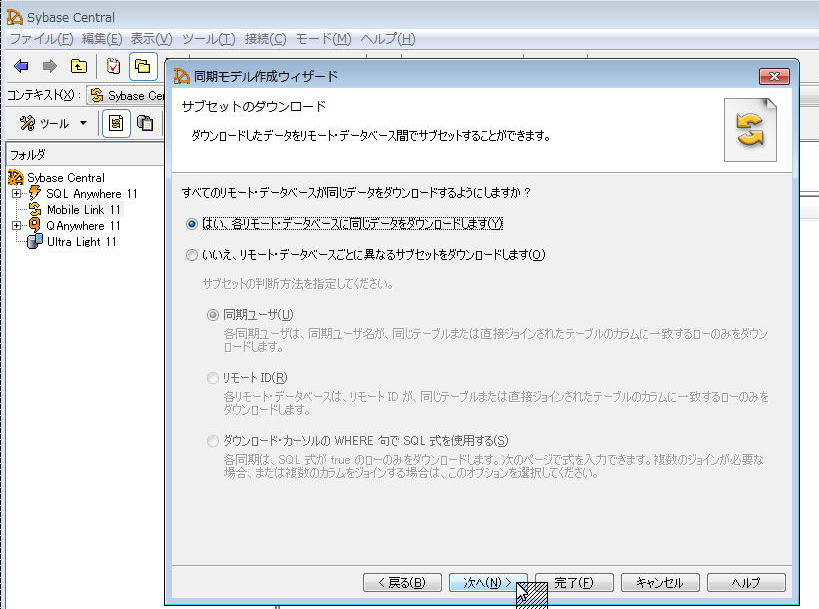
Task: Expand the QAnywhere 11 tree node
Action: click(x=16, y=226)
